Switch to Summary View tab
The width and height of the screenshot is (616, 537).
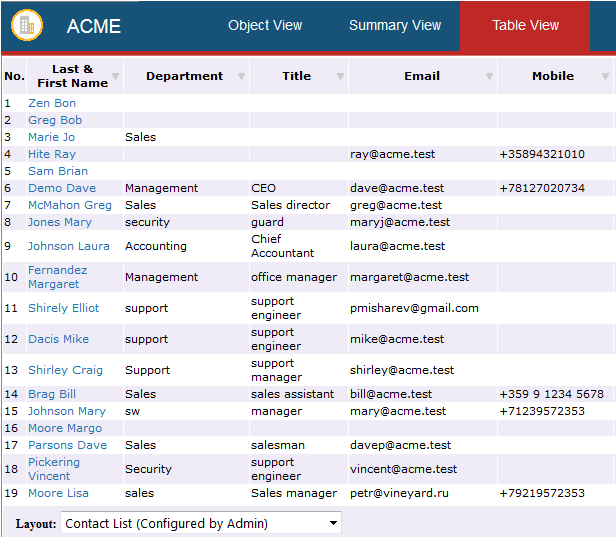click(x=395, y=26)
